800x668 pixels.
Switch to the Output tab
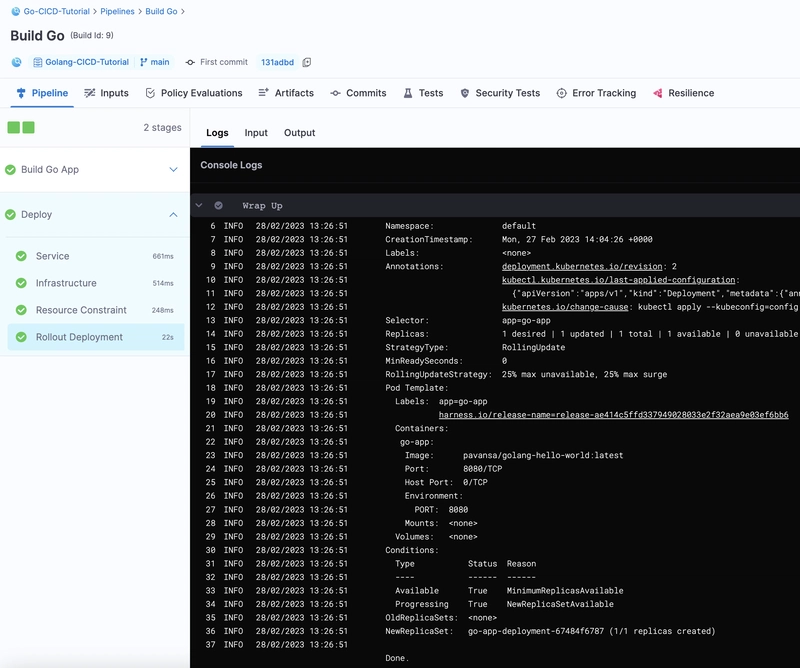[x=299, y=133]
